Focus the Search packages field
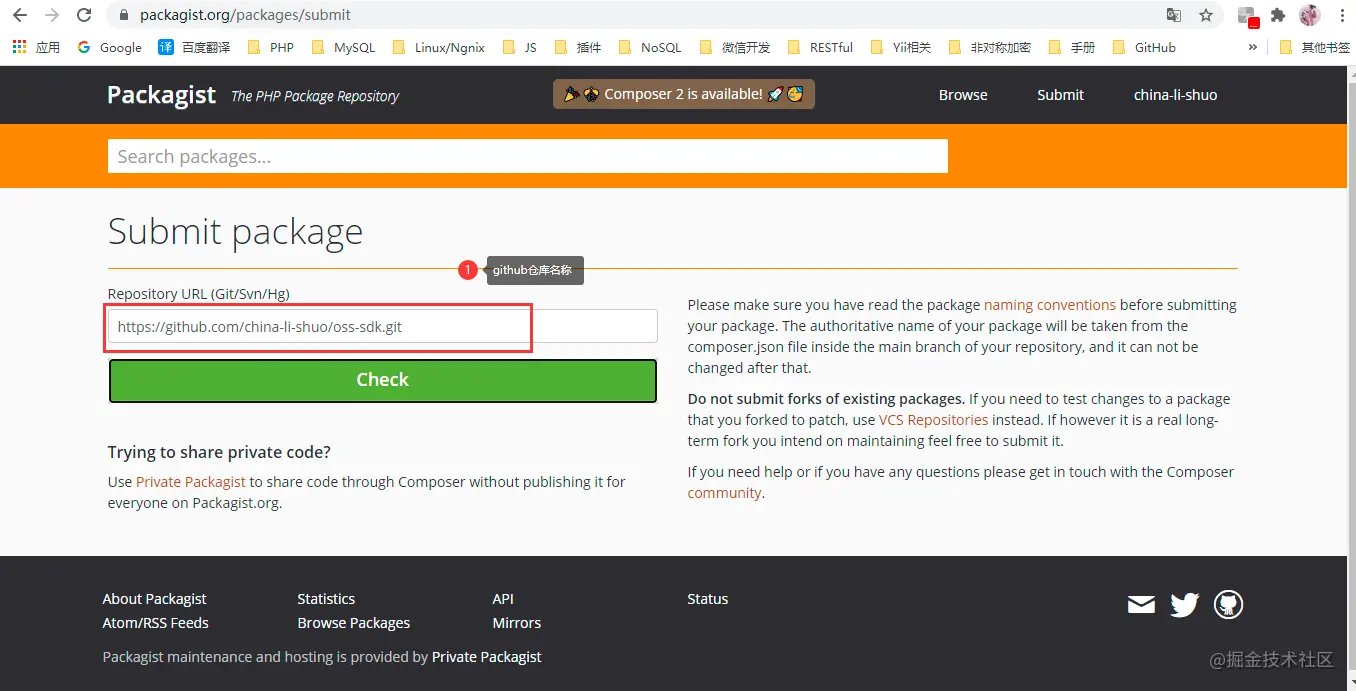Viewport: 1356px width, 691px height. pos(528,156)
